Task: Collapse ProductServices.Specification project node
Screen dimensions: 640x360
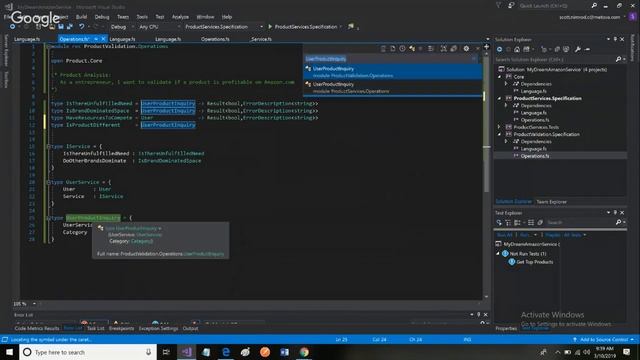Action: [500, 98]
